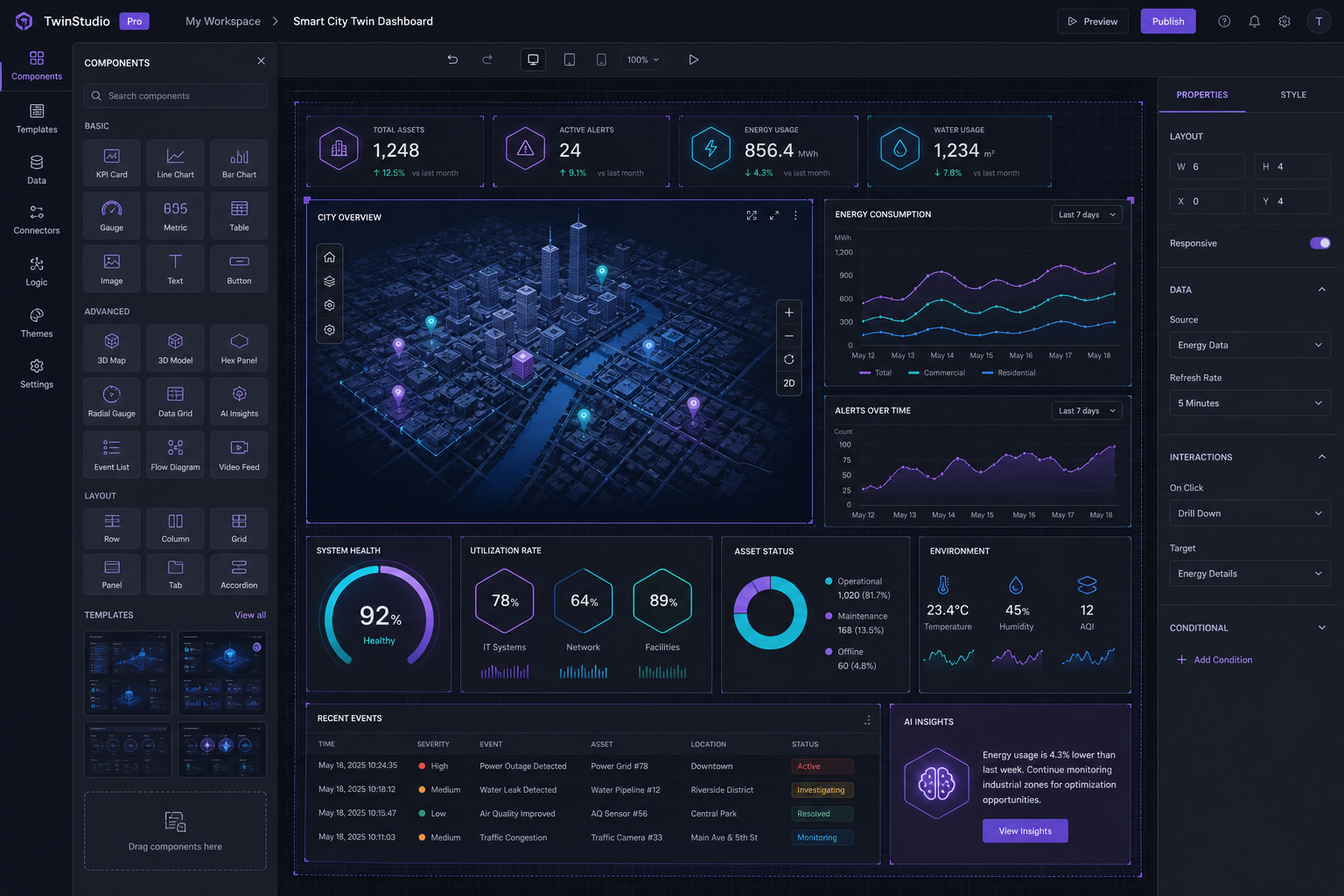Open the Source dropdown showing Energy Data
The height and width of the screenshot is (896, 1344).
[1249, 345]
